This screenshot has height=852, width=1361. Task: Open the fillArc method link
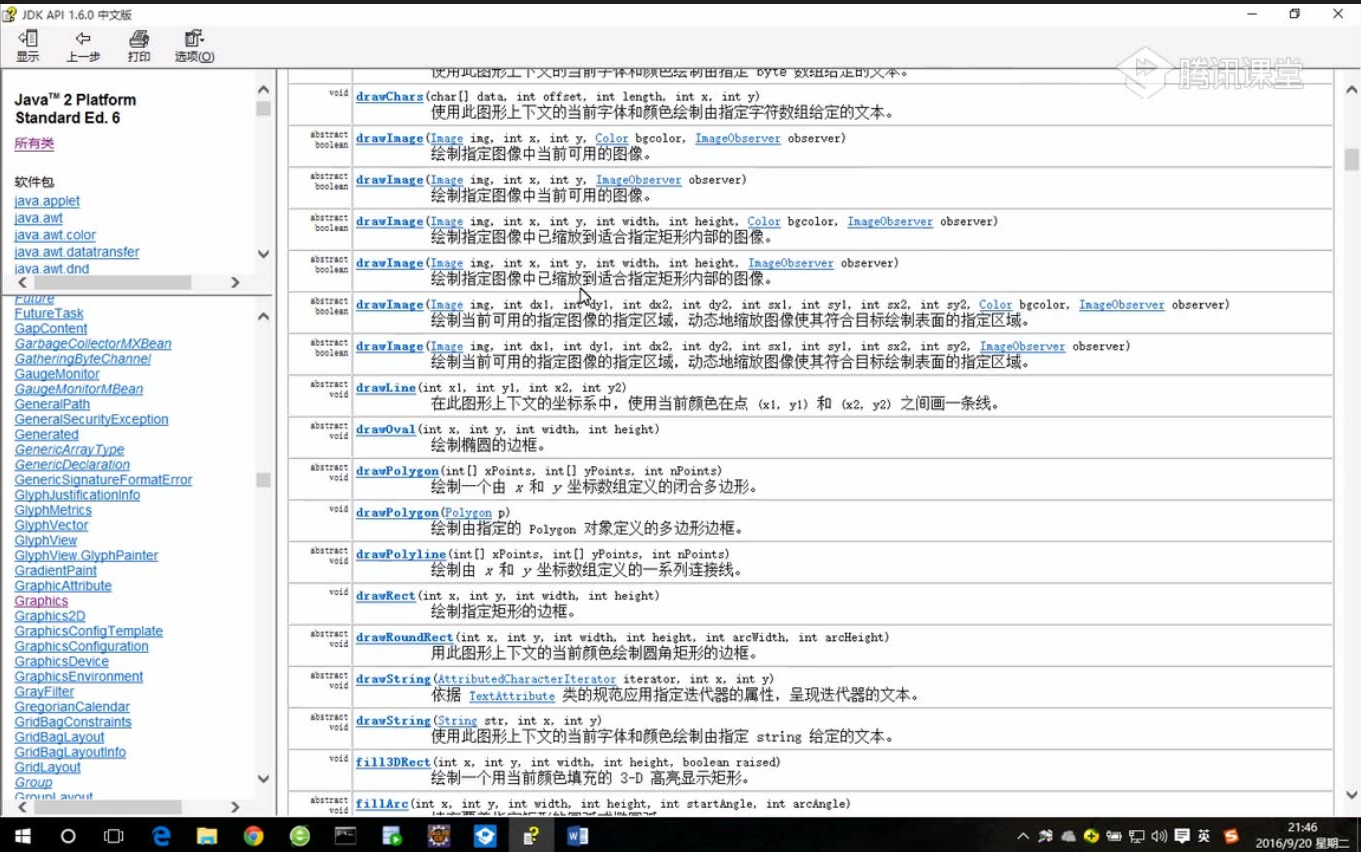click(382, 804)
